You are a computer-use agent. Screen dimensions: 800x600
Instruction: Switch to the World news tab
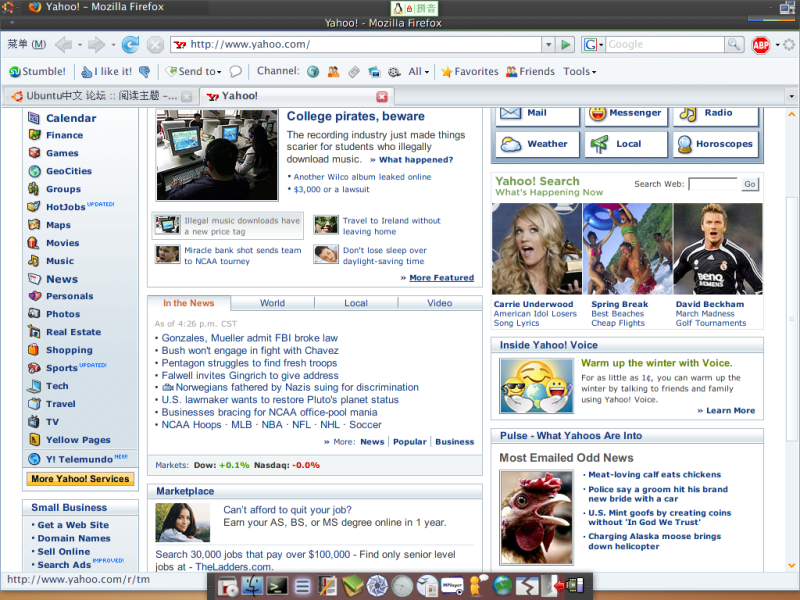272,303
